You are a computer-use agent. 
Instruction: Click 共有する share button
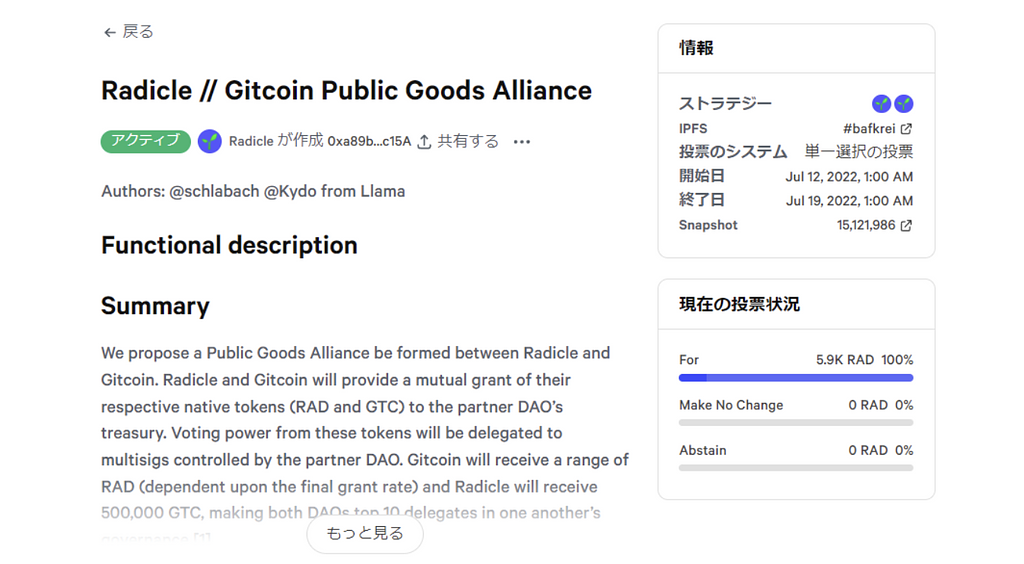tap(468, 142)
